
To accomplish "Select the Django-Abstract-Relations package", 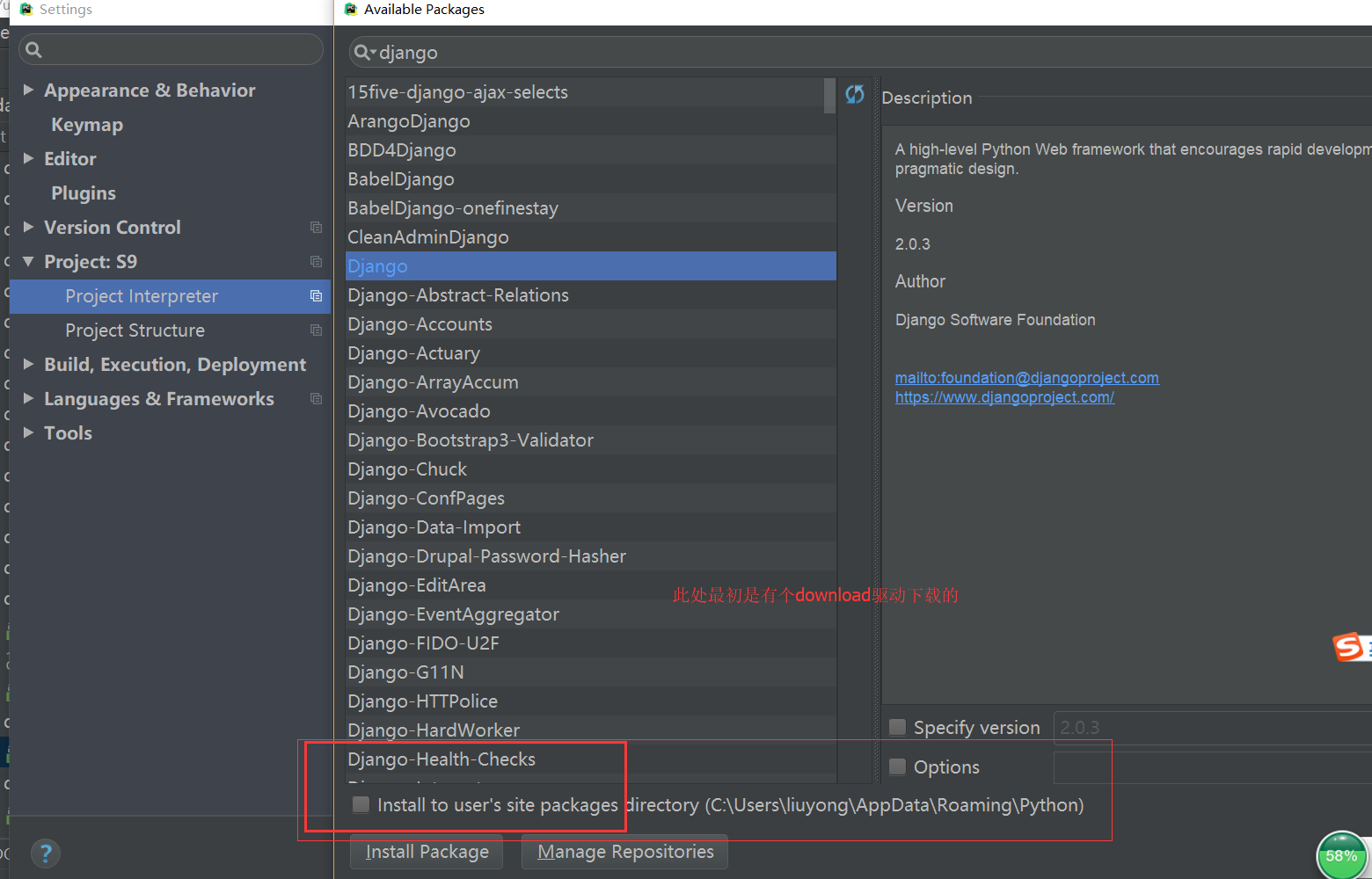I will [x=591, y=295].
